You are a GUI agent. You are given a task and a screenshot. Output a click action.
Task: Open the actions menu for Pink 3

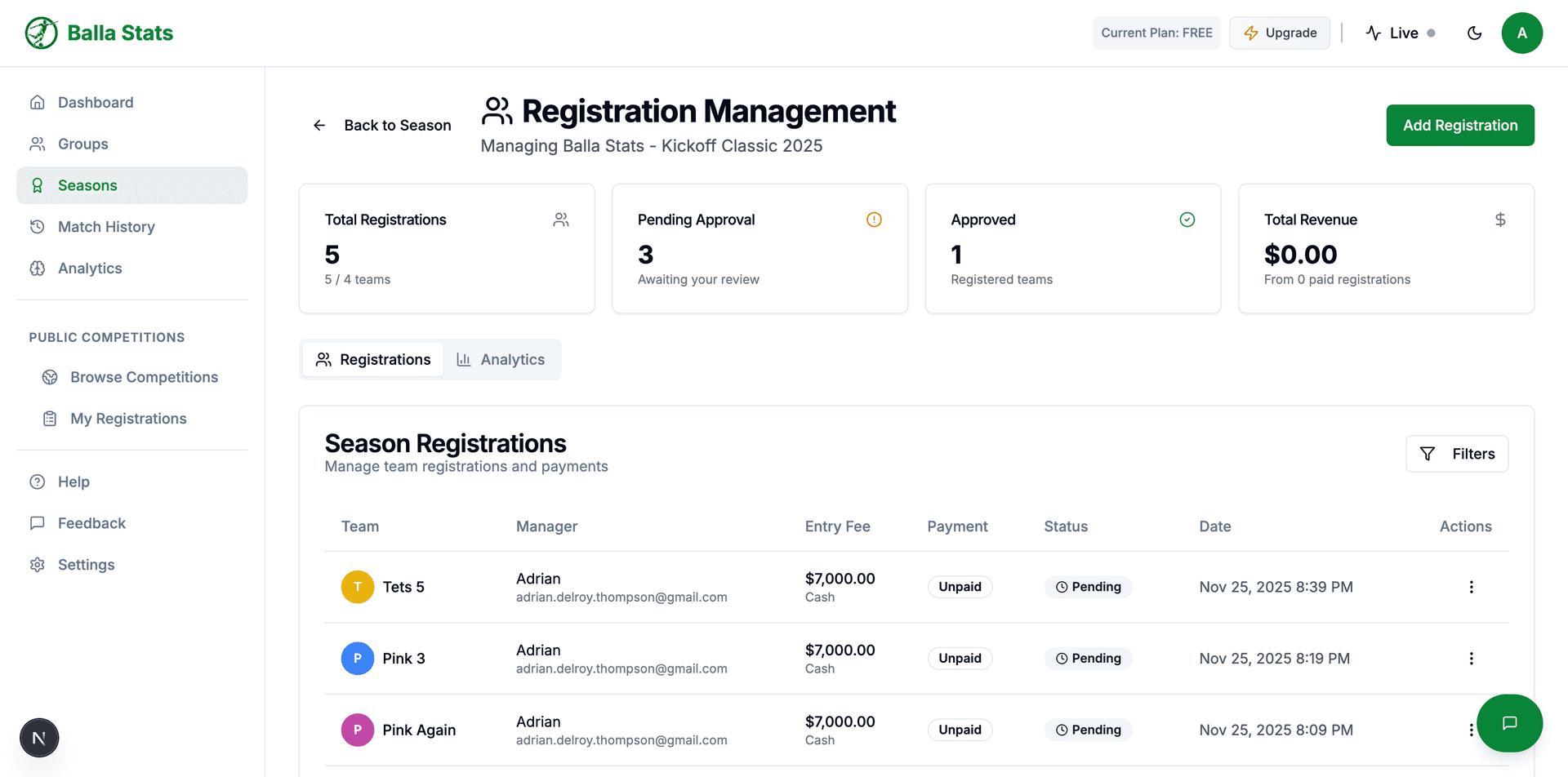tap(1472, 658)
